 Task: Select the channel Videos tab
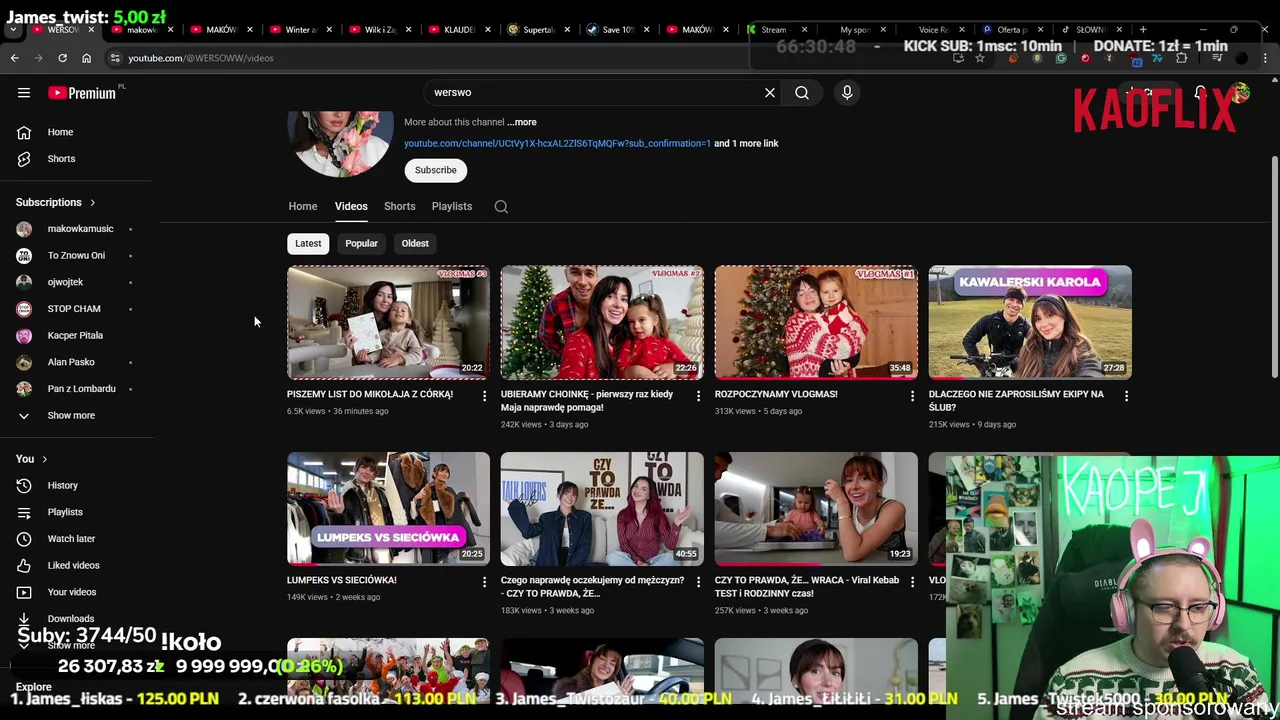tap(351, 207)
